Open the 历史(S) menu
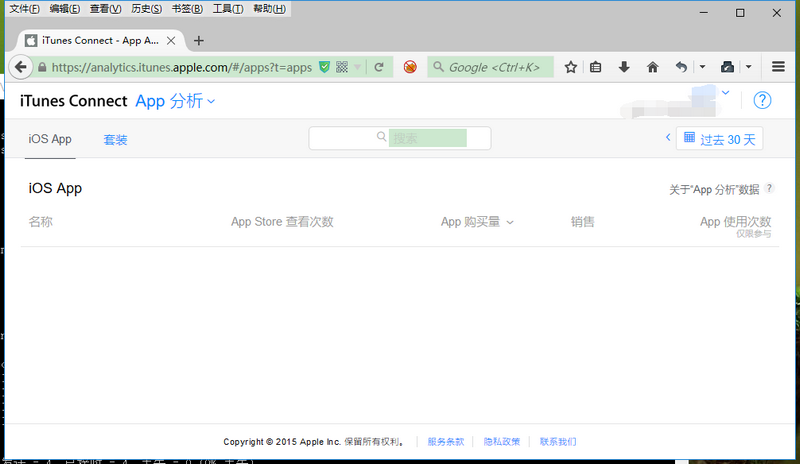 pos(146,9)
